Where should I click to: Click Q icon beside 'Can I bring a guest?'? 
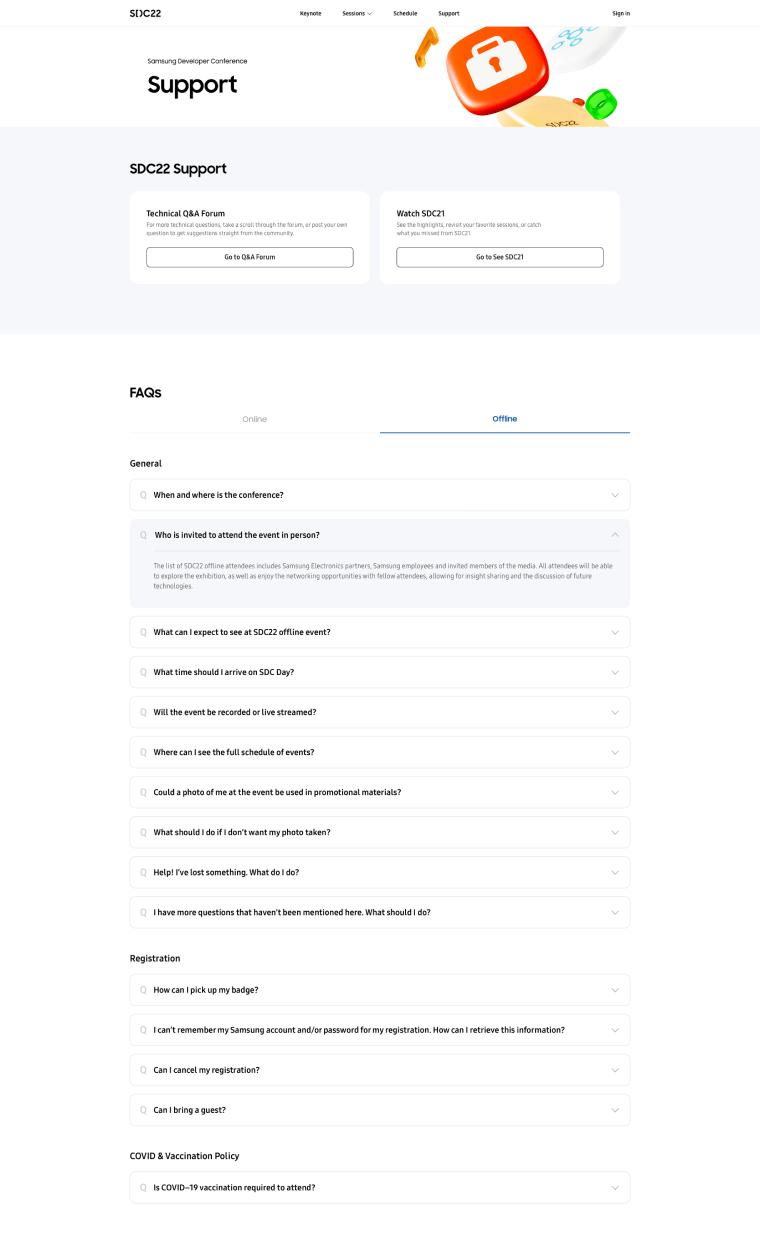pyautogui.click(x=143, y=1110)
